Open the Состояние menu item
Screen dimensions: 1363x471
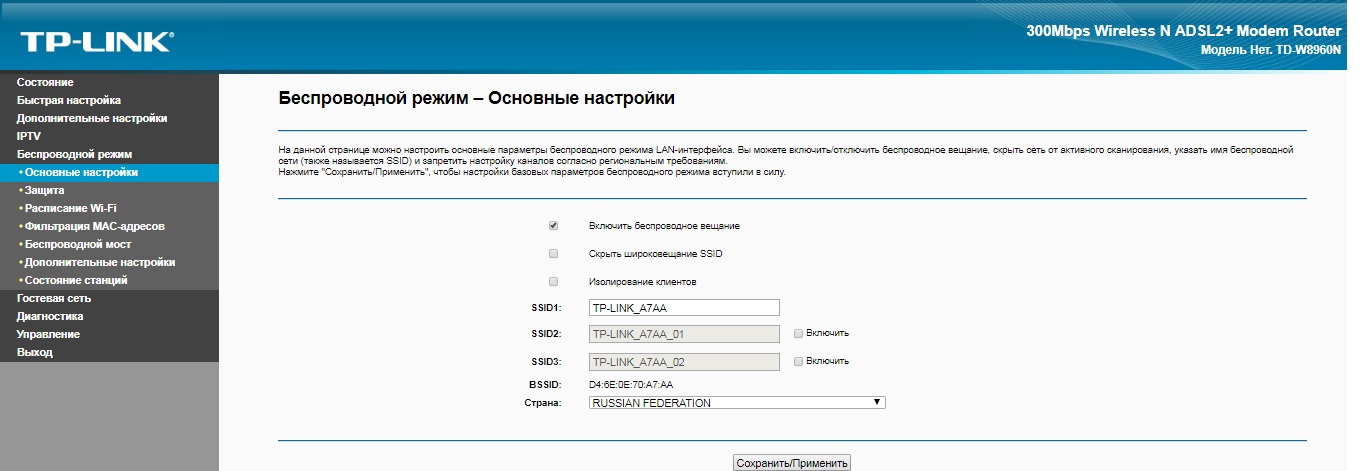click(x=45, y=82)
